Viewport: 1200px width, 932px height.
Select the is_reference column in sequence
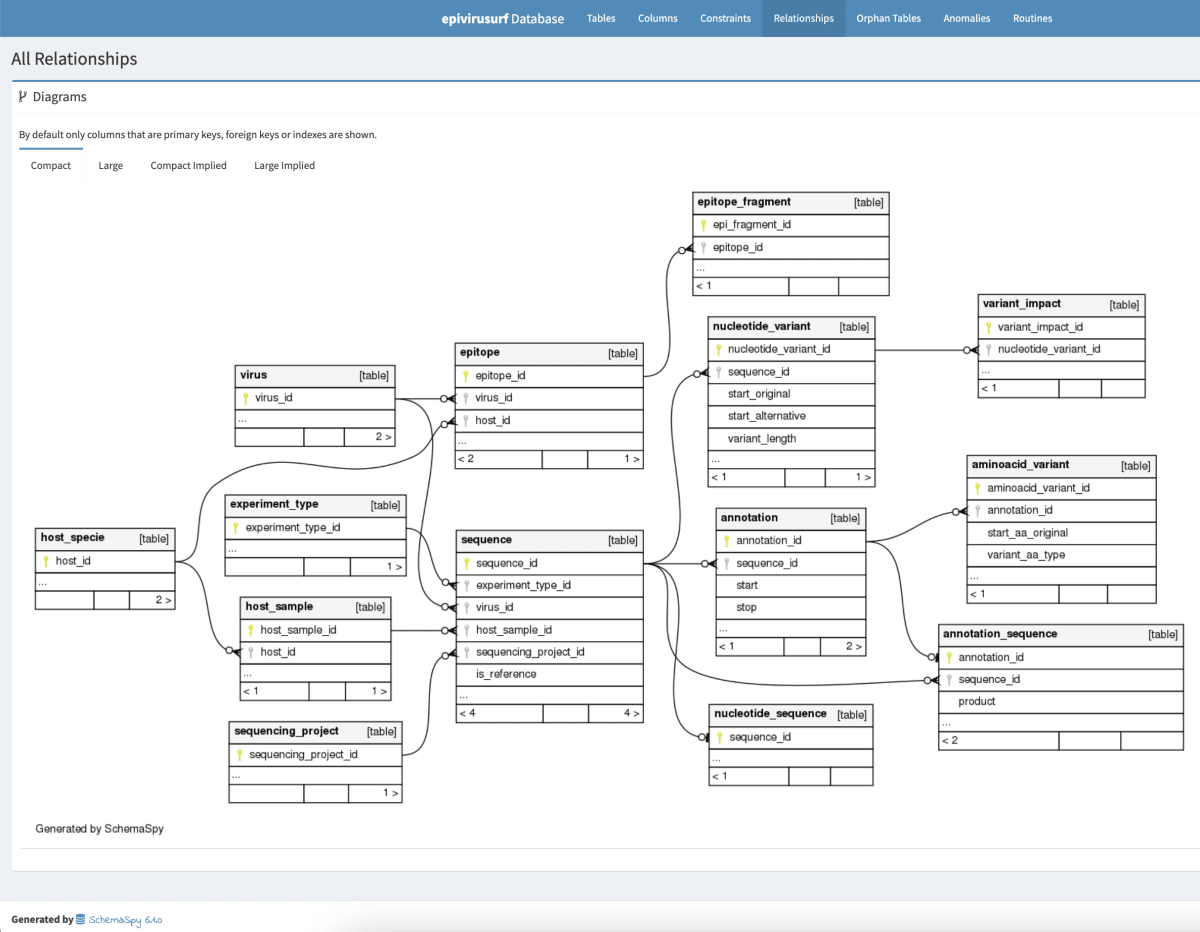(x=549, y=674)
